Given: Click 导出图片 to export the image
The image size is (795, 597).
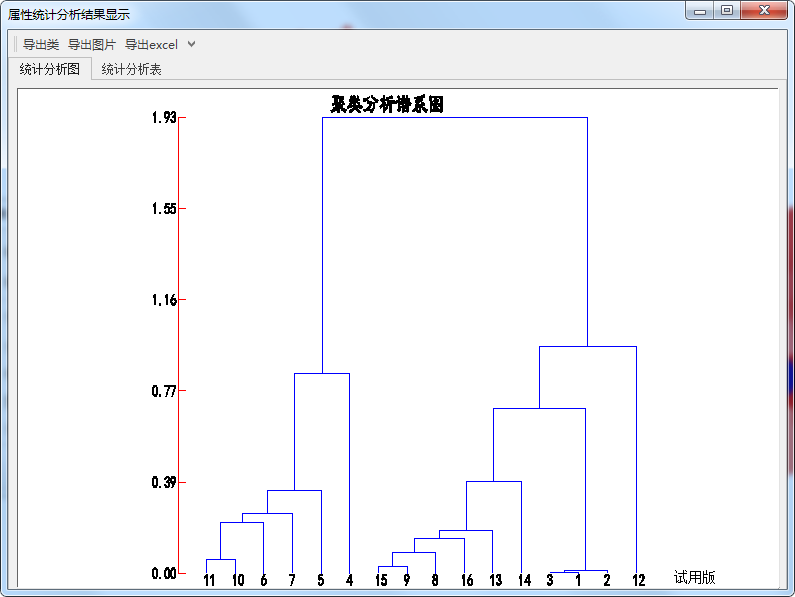Looking at the screenshot, I should (92, 44).
